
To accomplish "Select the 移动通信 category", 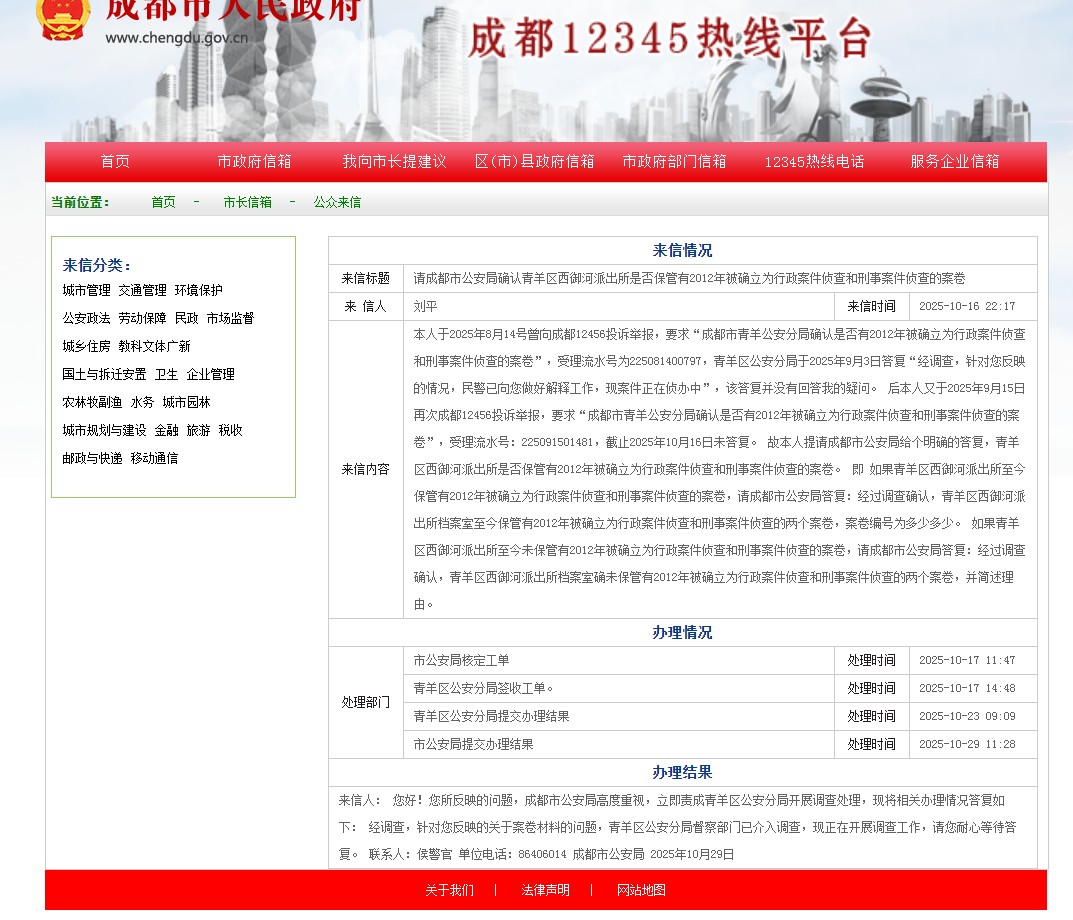I will 155,459.
